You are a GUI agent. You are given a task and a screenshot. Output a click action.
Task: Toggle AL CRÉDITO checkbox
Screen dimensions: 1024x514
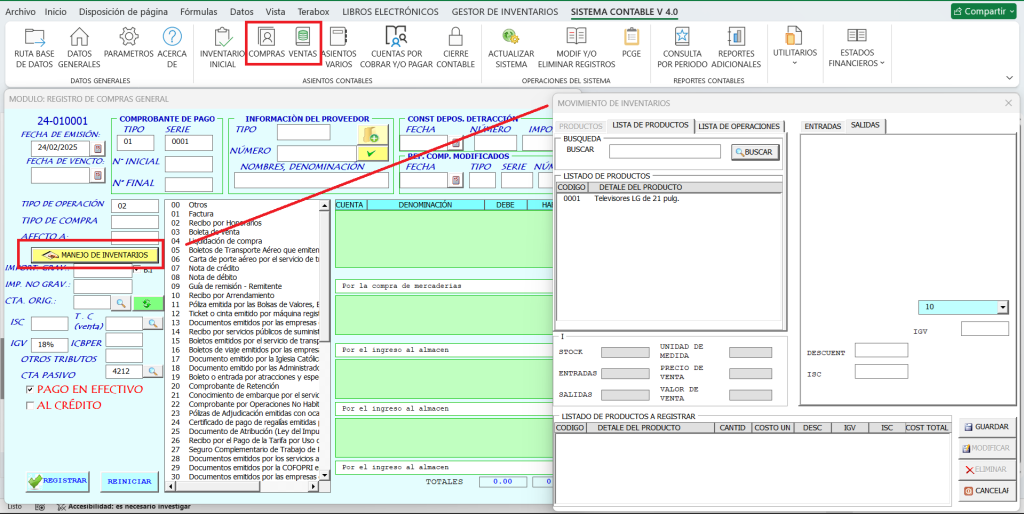click(30, 406)
